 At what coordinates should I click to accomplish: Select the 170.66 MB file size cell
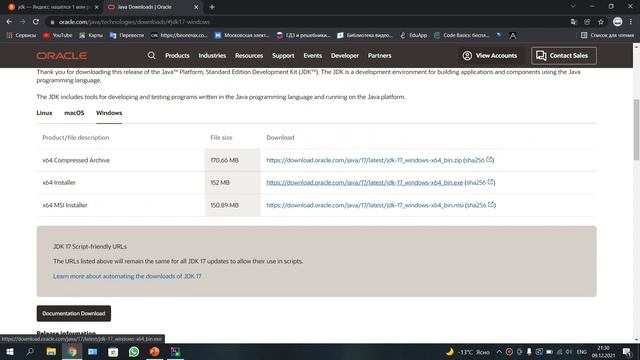click(232, 160)
